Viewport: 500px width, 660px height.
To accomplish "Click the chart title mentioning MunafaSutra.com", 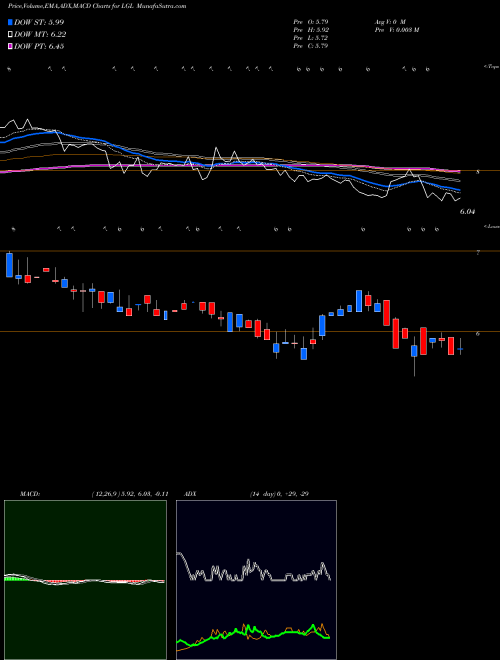I will (x=97, y=6).
